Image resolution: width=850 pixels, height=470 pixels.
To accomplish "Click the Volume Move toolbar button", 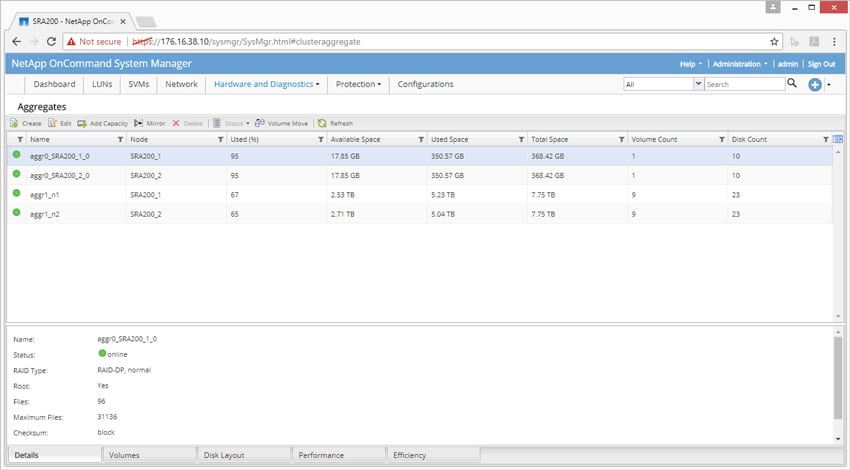I will pos(281,123).
